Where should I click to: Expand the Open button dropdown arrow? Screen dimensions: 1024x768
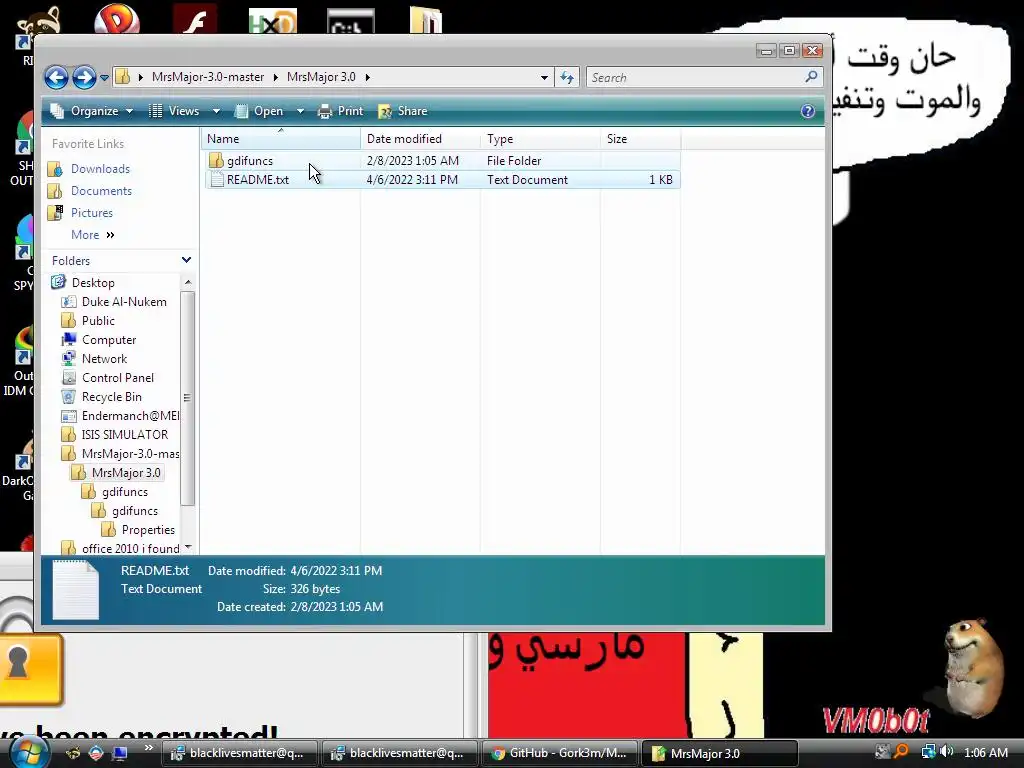300,111
